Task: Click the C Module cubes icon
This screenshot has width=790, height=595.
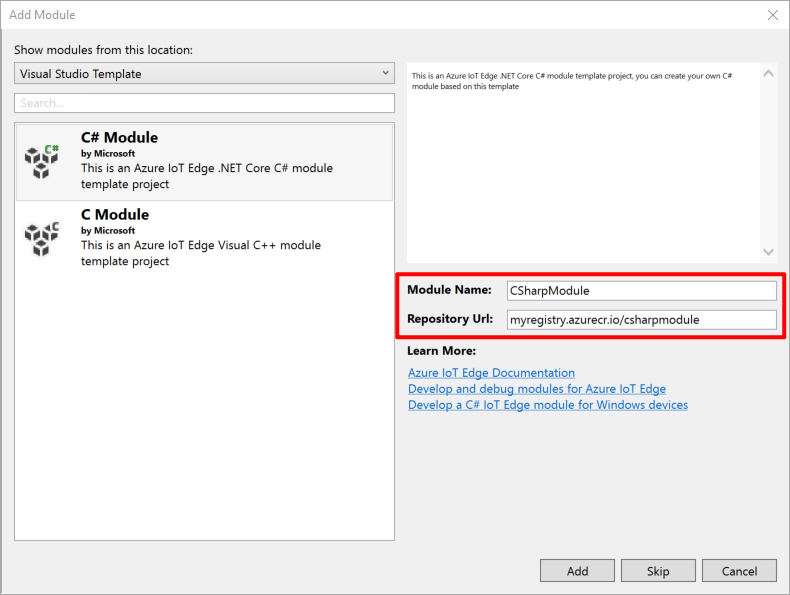Action: click(x=42, y=239)
